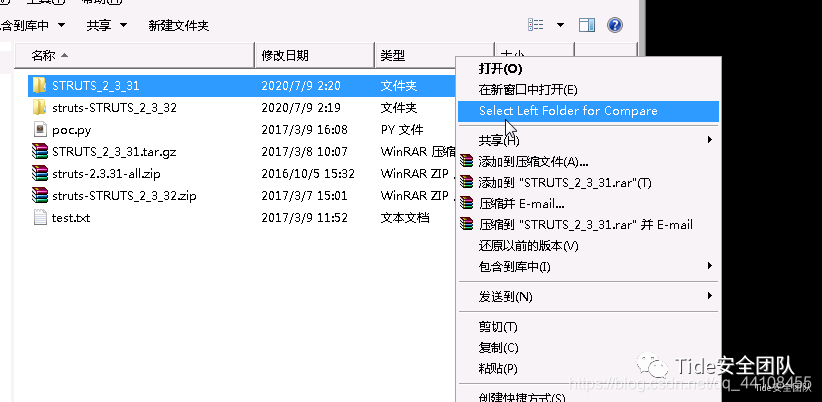
Task: Sort by the 名称 column header
Action: tap(135, 56)
